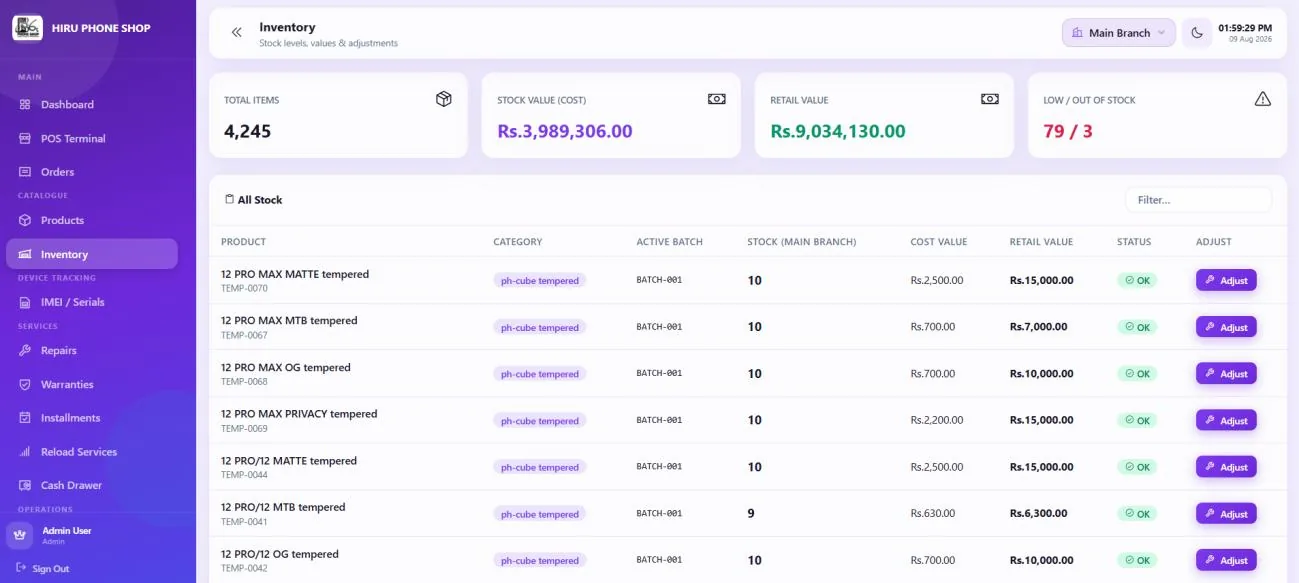Click the IMEI / Serials icon

click(25, 302)
